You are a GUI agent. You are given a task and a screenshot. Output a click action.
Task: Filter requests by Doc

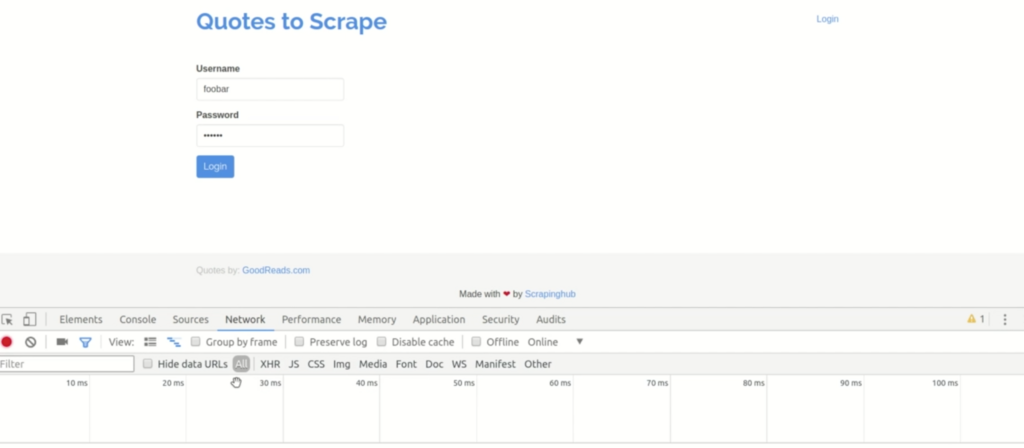[x=434, y=364]
